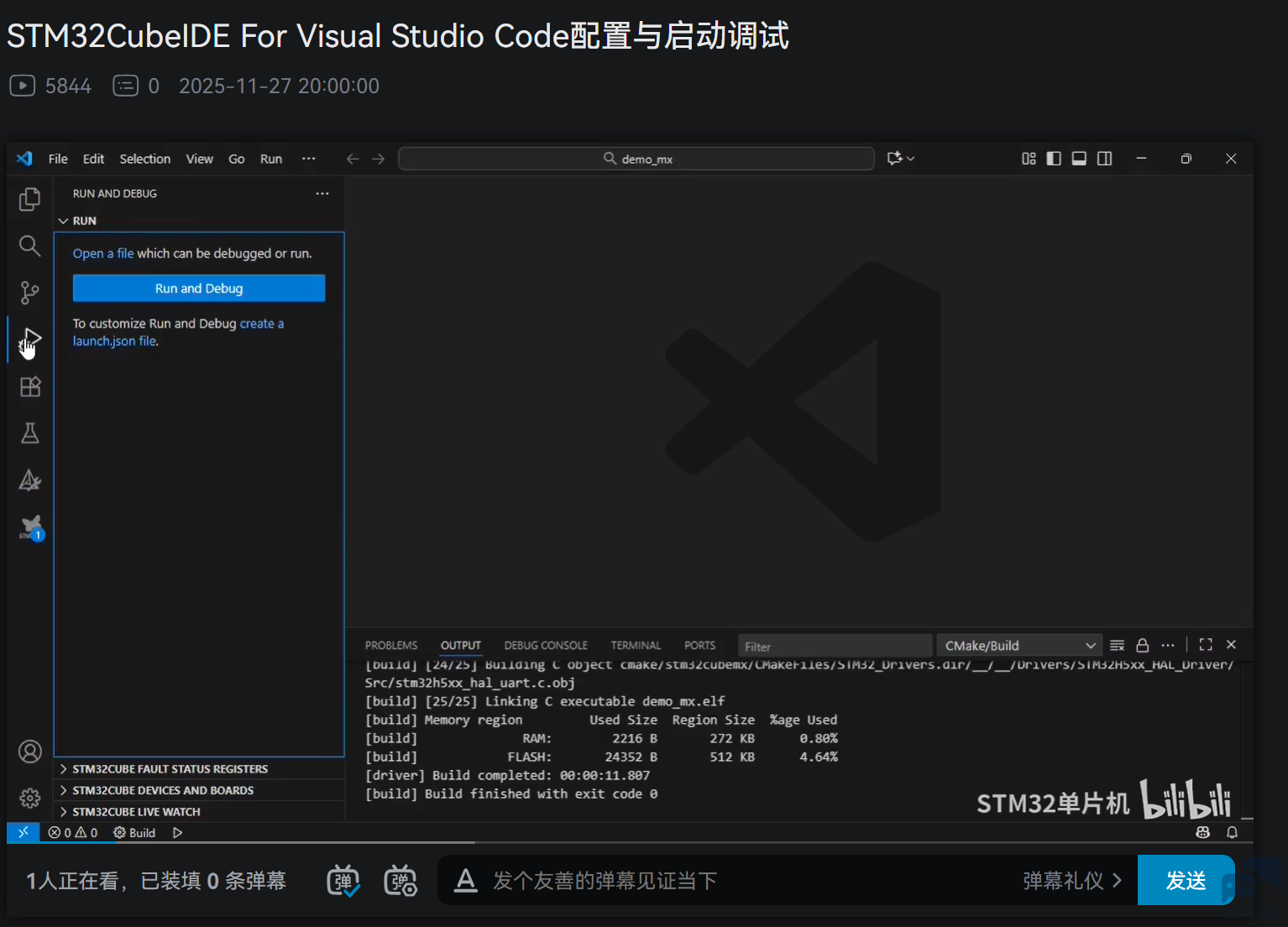
Task: Collapse the RUN section
Action: point(200,221)
